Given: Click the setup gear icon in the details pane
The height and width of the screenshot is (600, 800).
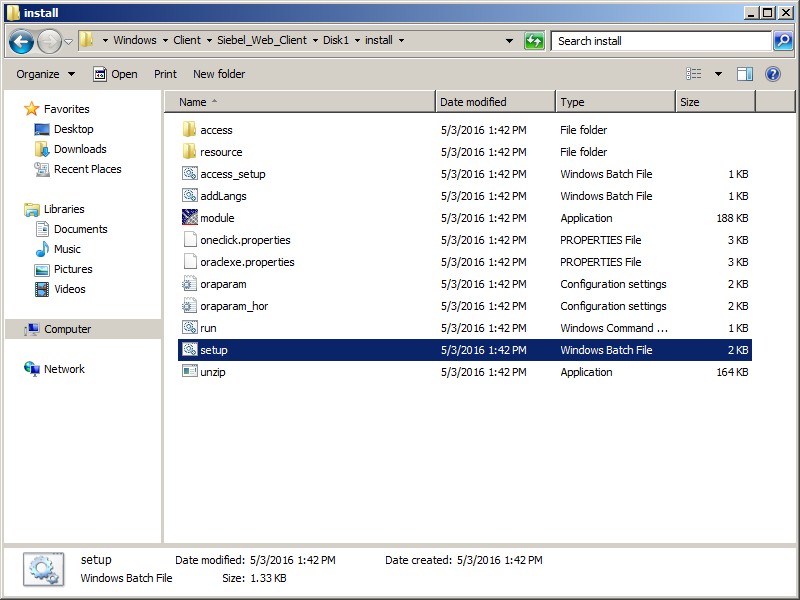Looking at the screenshot, I should (x=42, y=566).
